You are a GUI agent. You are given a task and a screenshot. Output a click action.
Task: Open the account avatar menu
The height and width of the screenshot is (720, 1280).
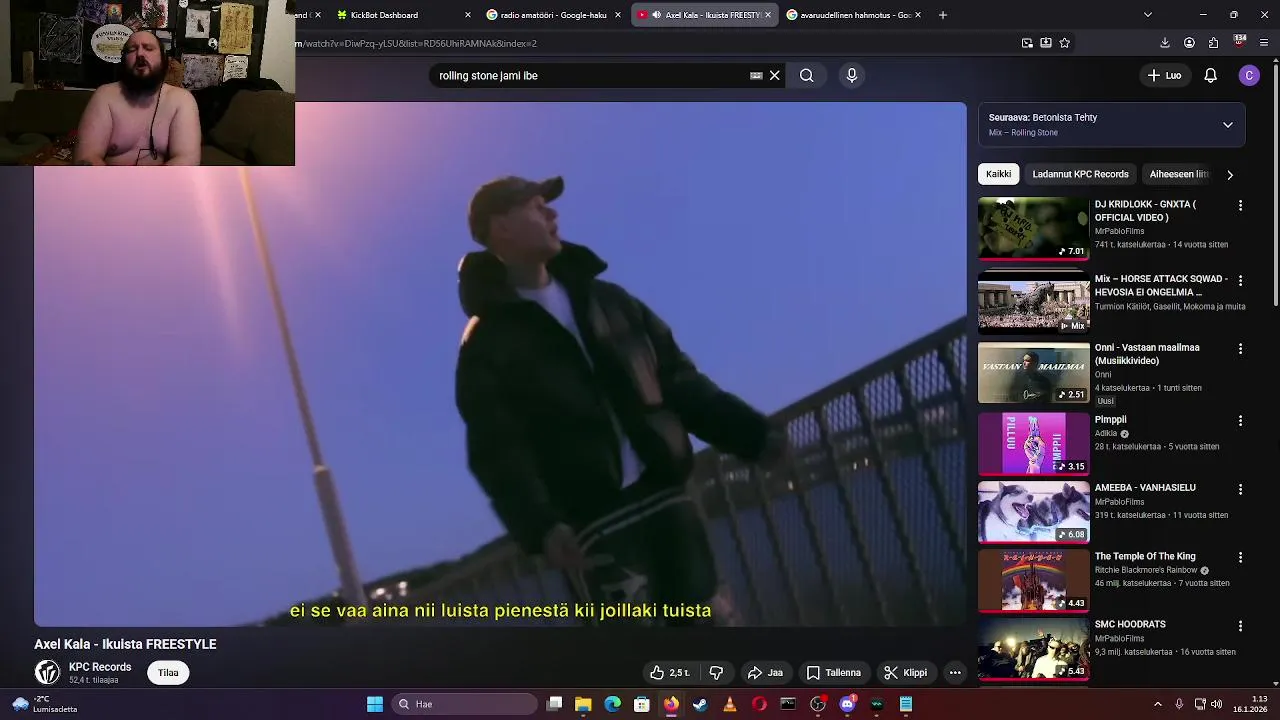point(1249,75)
